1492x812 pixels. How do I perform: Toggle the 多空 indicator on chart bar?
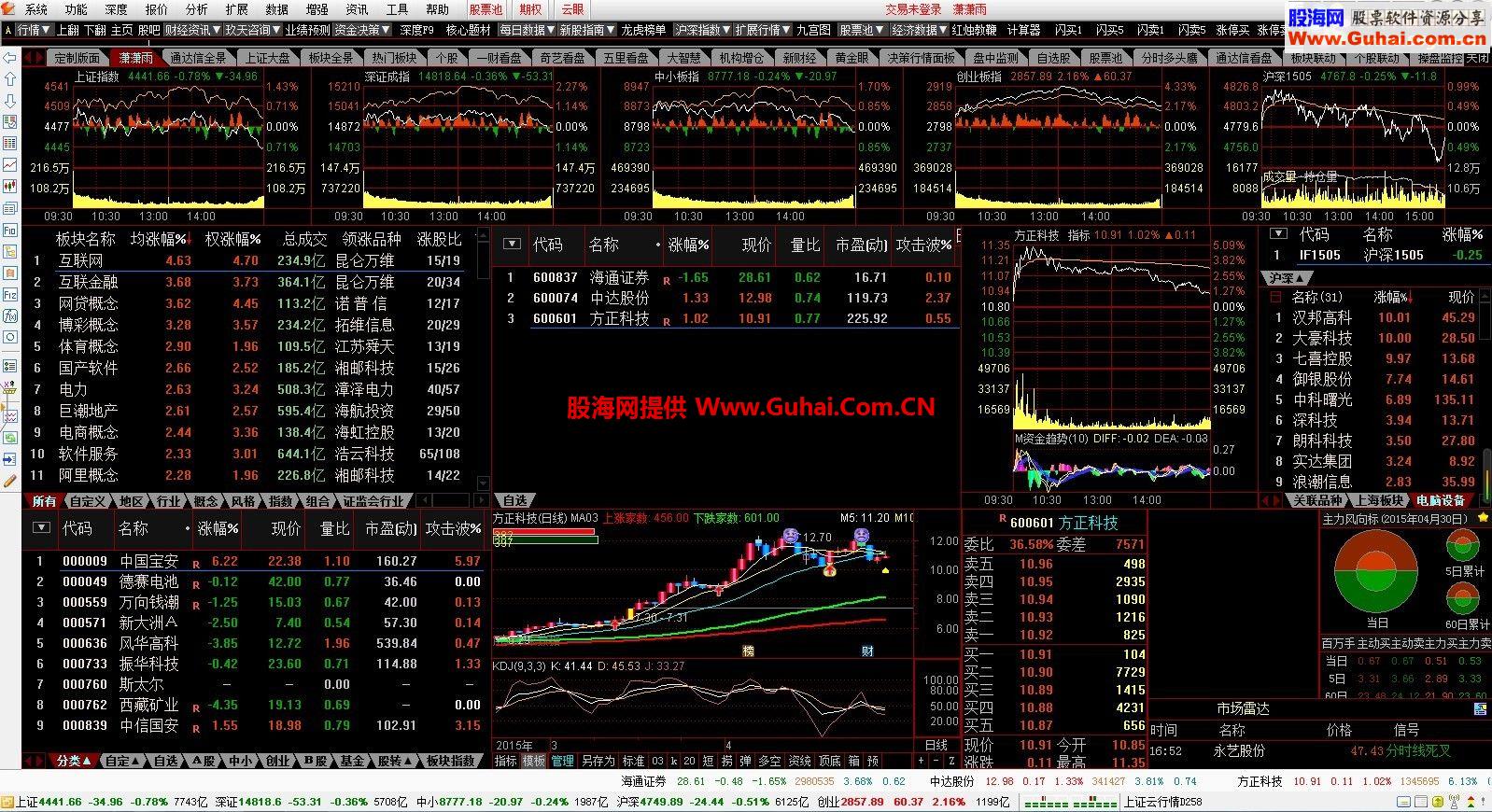(769, 762)
